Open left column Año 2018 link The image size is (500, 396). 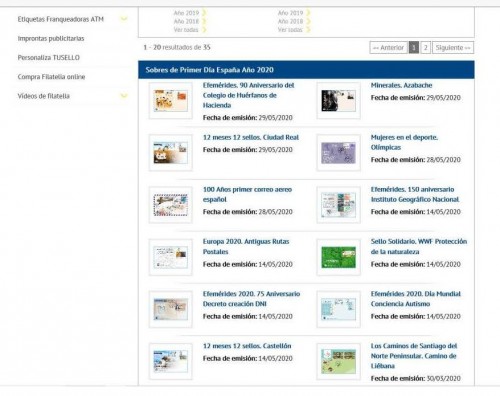point(186,21)
